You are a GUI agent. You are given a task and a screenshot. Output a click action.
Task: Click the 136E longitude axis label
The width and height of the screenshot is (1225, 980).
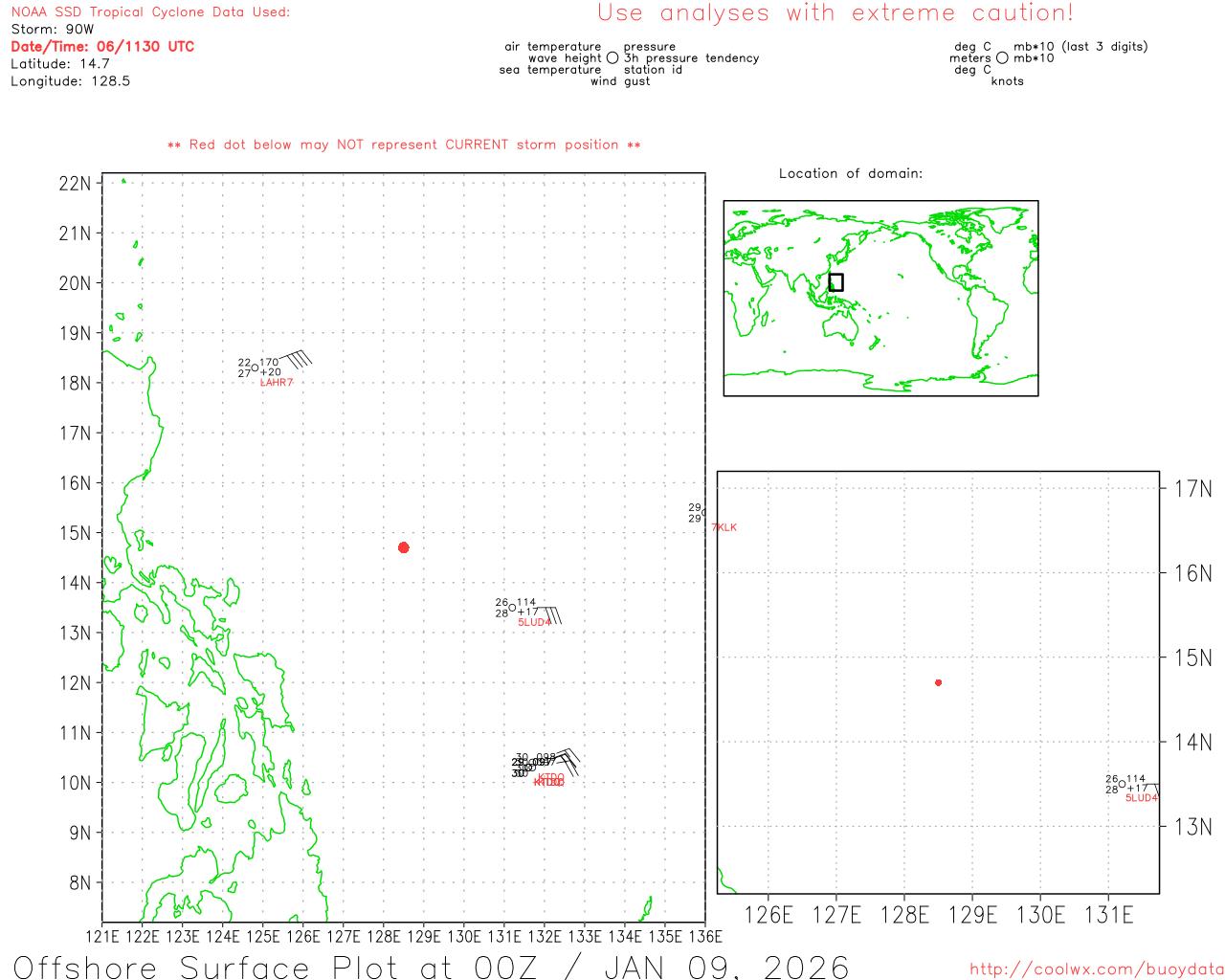click(704, 936)
